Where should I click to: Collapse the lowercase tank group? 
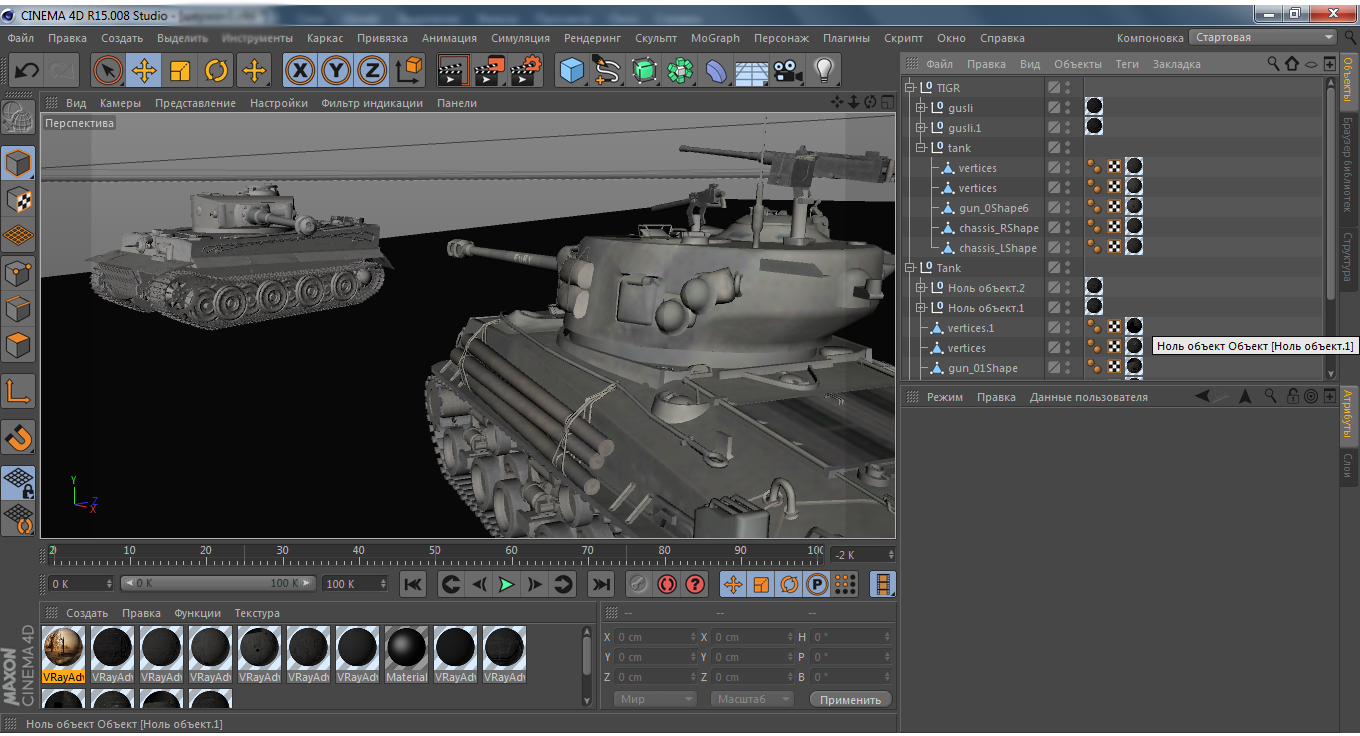tap(922, 148)
